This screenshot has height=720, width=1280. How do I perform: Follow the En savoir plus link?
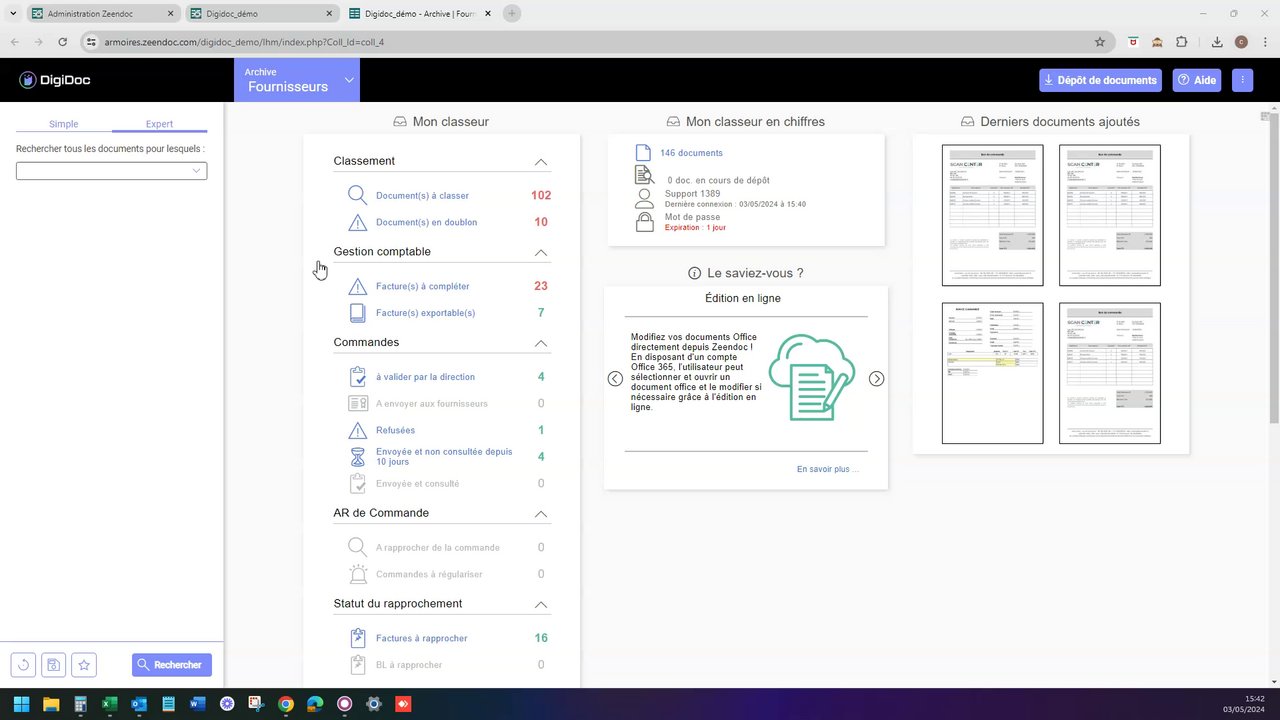827,469
